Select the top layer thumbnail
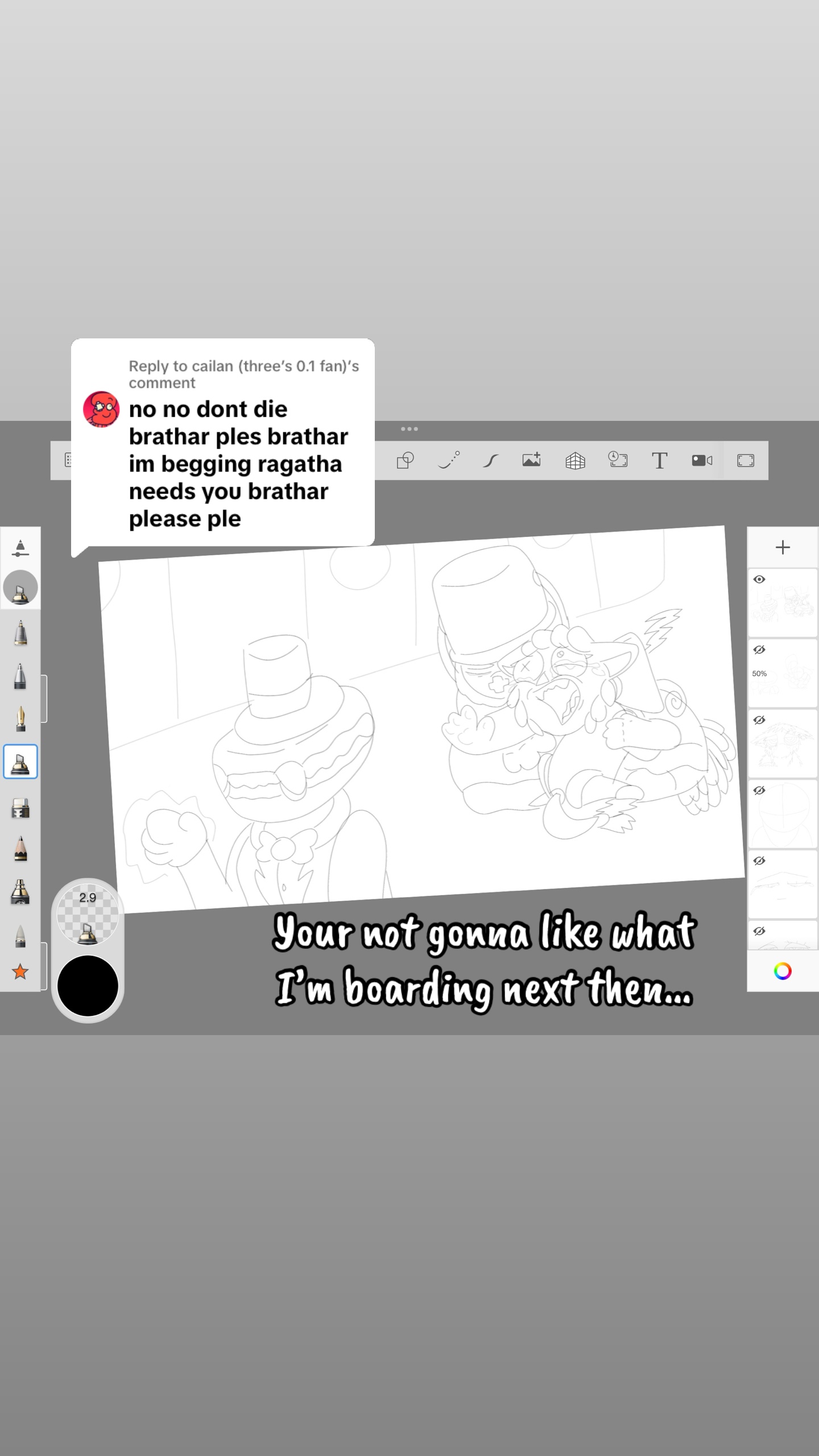The width and height of the screenshot is (819, 1456). coord(783,603)
